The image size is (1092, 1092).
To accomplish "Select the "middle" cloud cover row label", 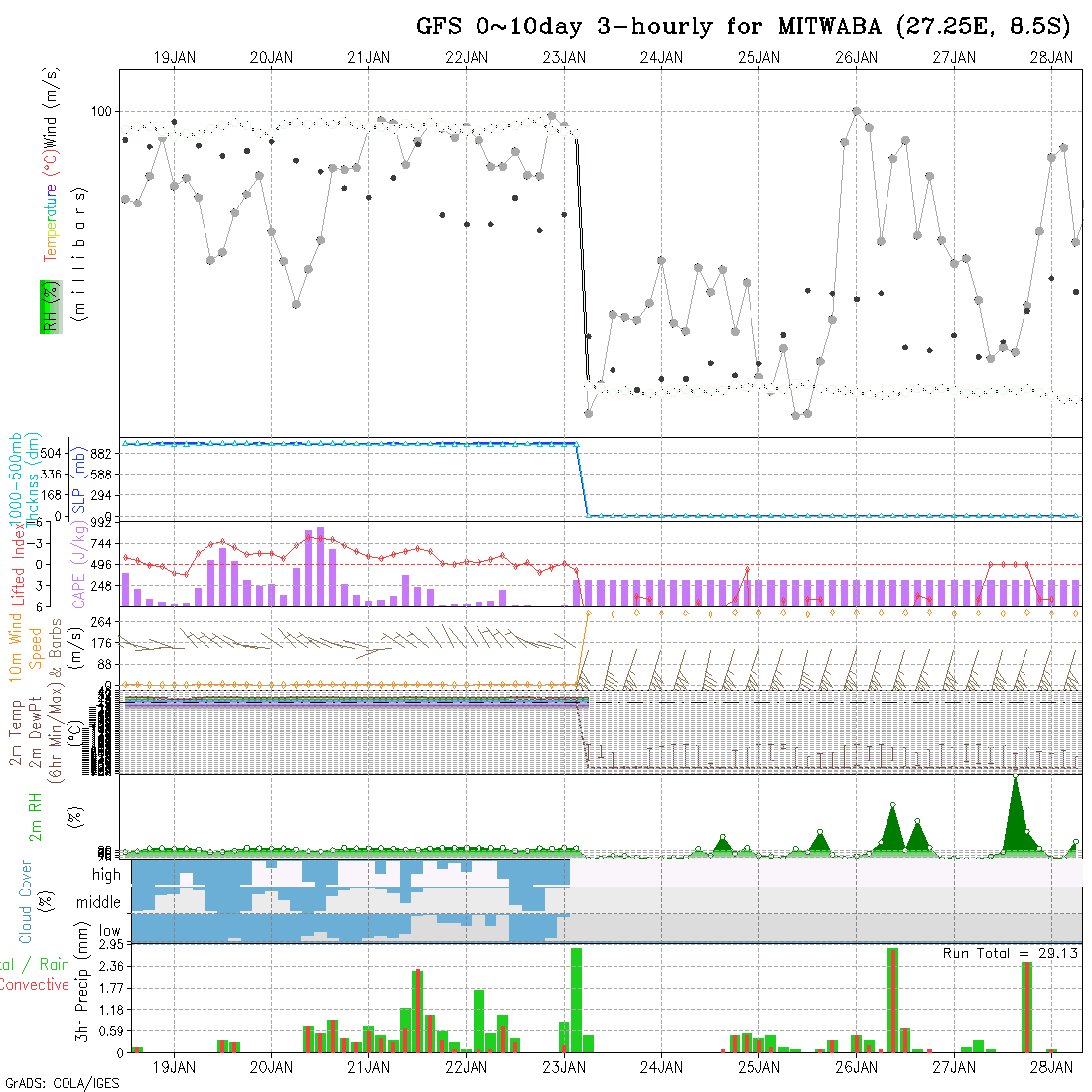I will click(x=99, y=903).
